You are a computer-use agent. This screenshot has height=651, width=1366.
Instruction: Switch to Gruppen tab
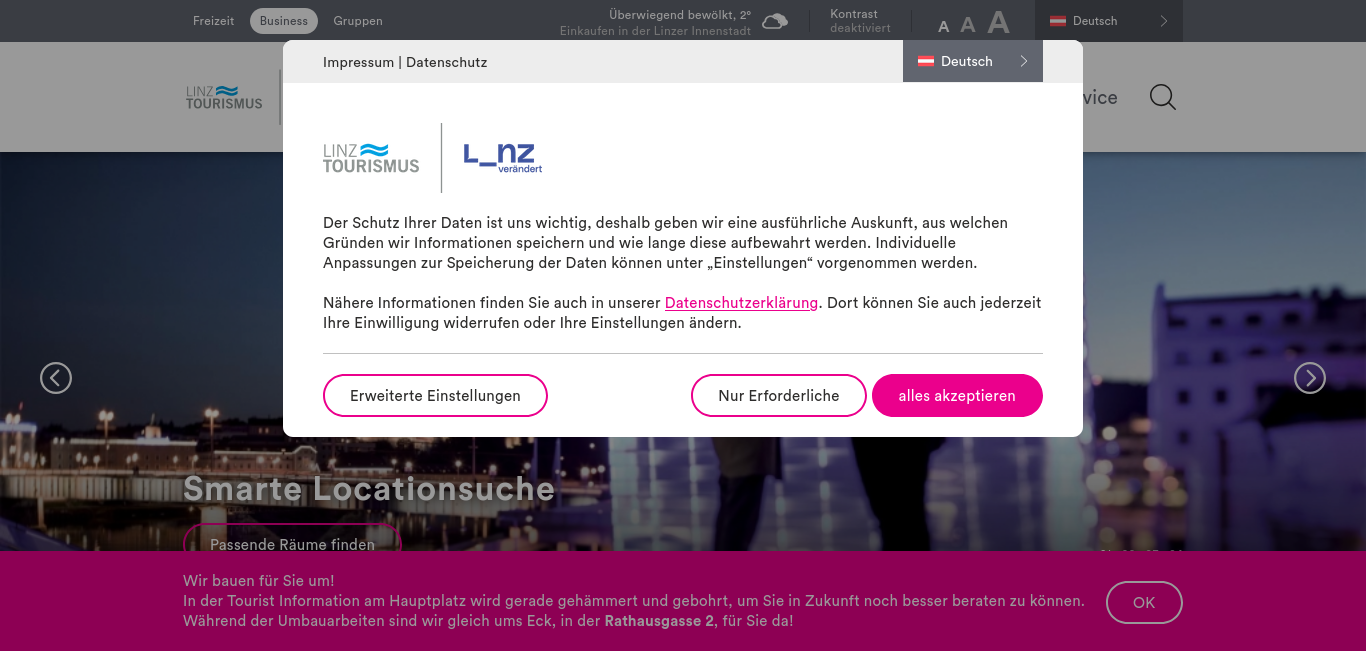358,21
